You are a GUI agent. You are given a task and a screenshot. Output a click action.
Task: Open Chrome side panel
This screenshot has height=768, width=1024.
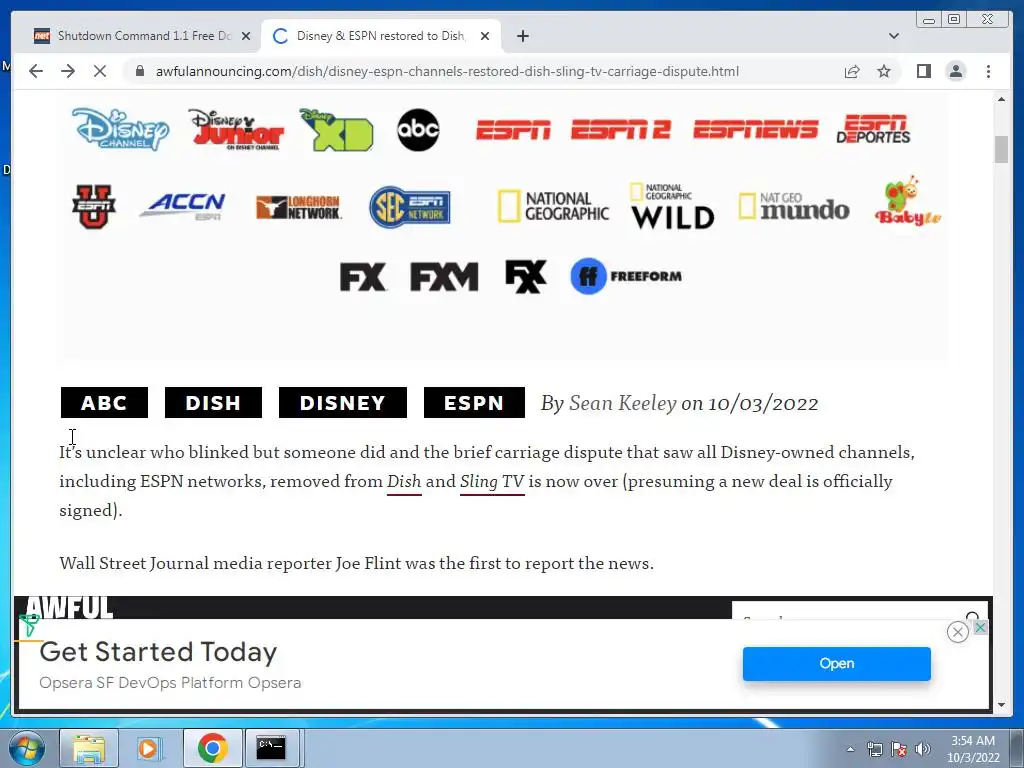tap(923, 71)
